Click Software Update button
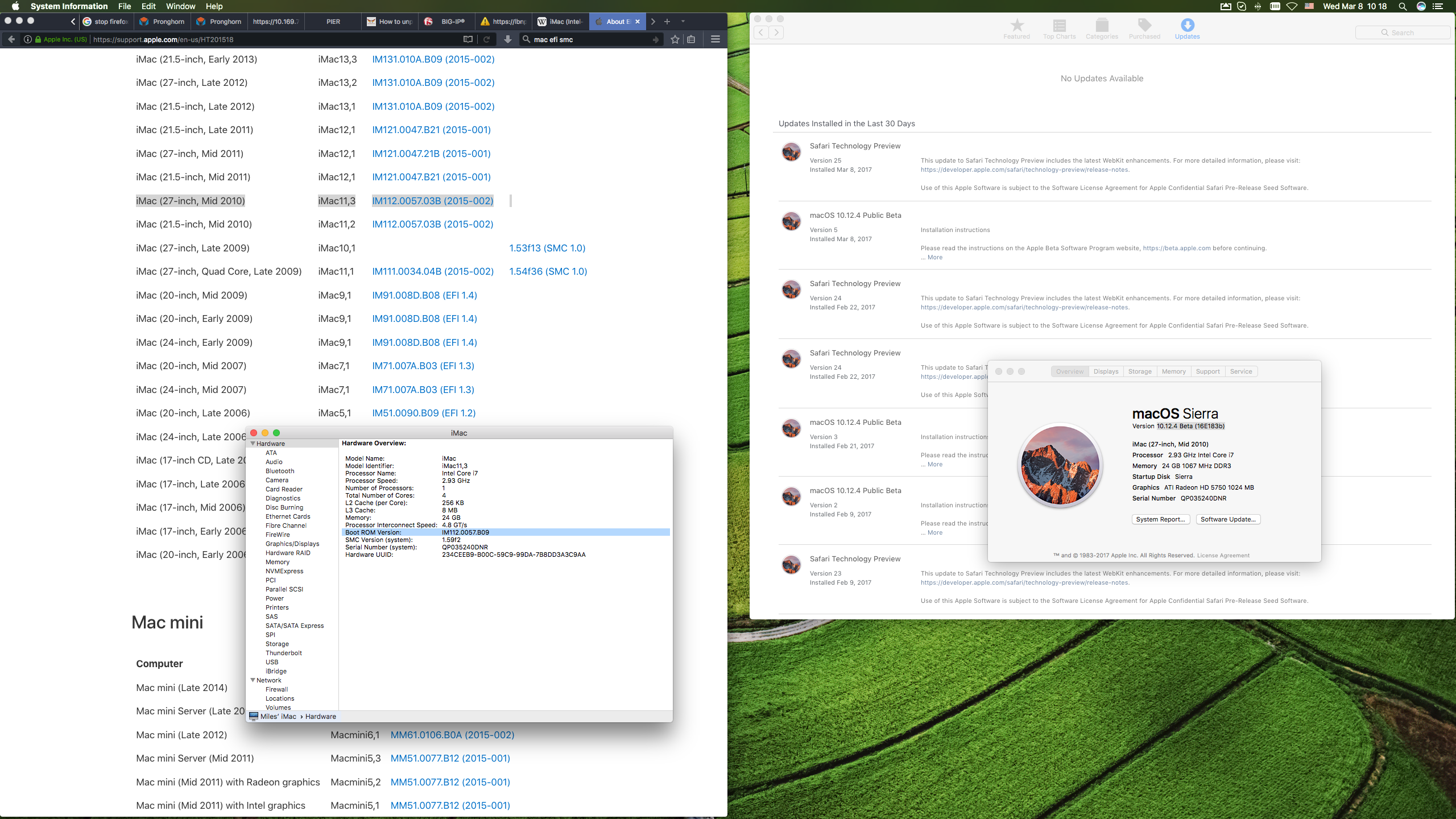 pyautogui.click(x=1228, y=519)
